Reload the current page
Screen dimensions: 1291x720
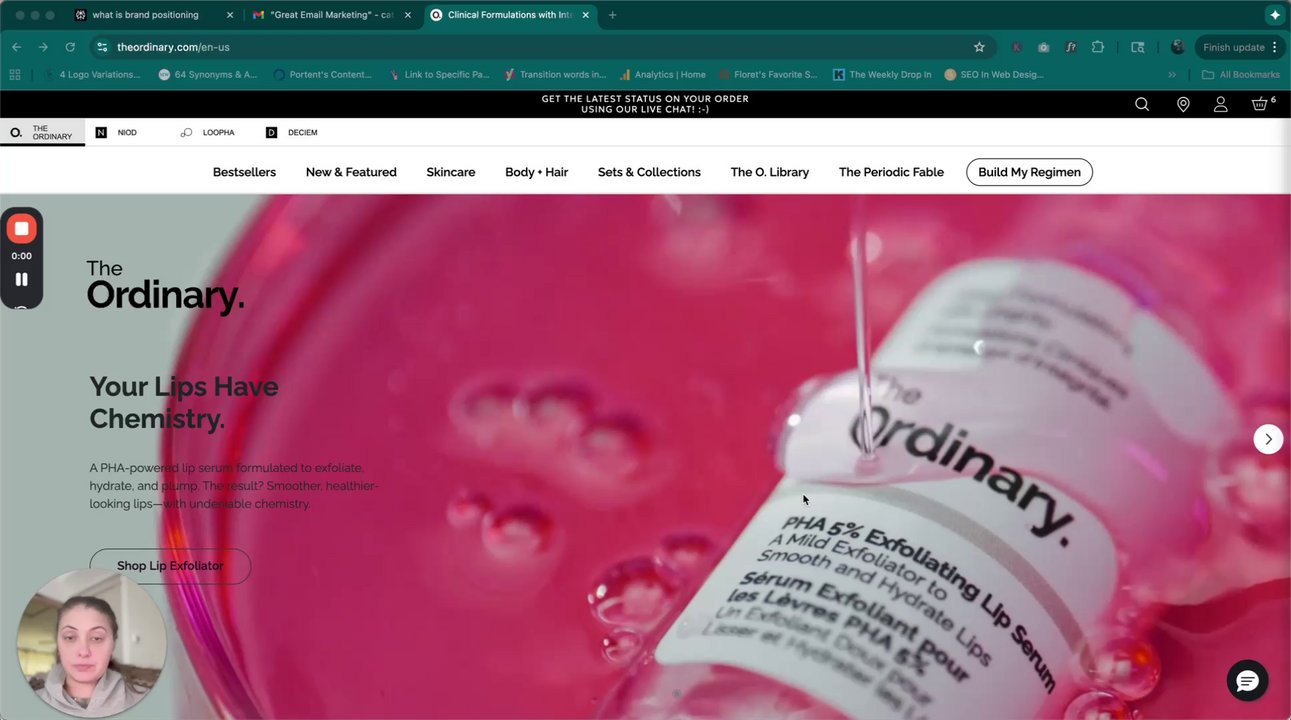(70, 47)
